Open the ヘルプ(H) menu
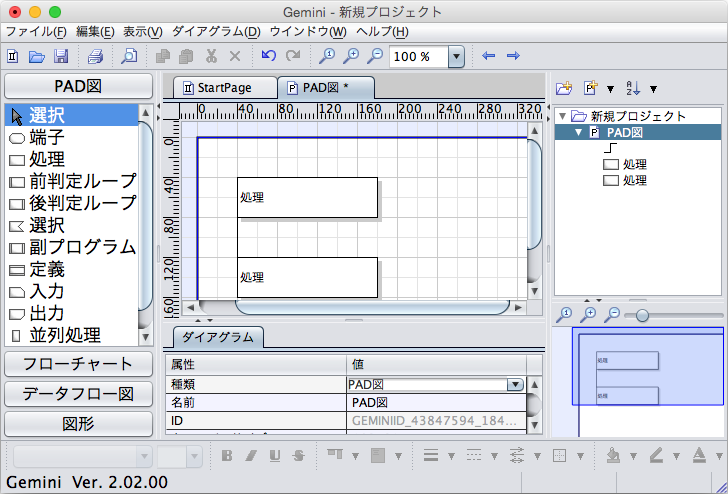 coord(382,32)
